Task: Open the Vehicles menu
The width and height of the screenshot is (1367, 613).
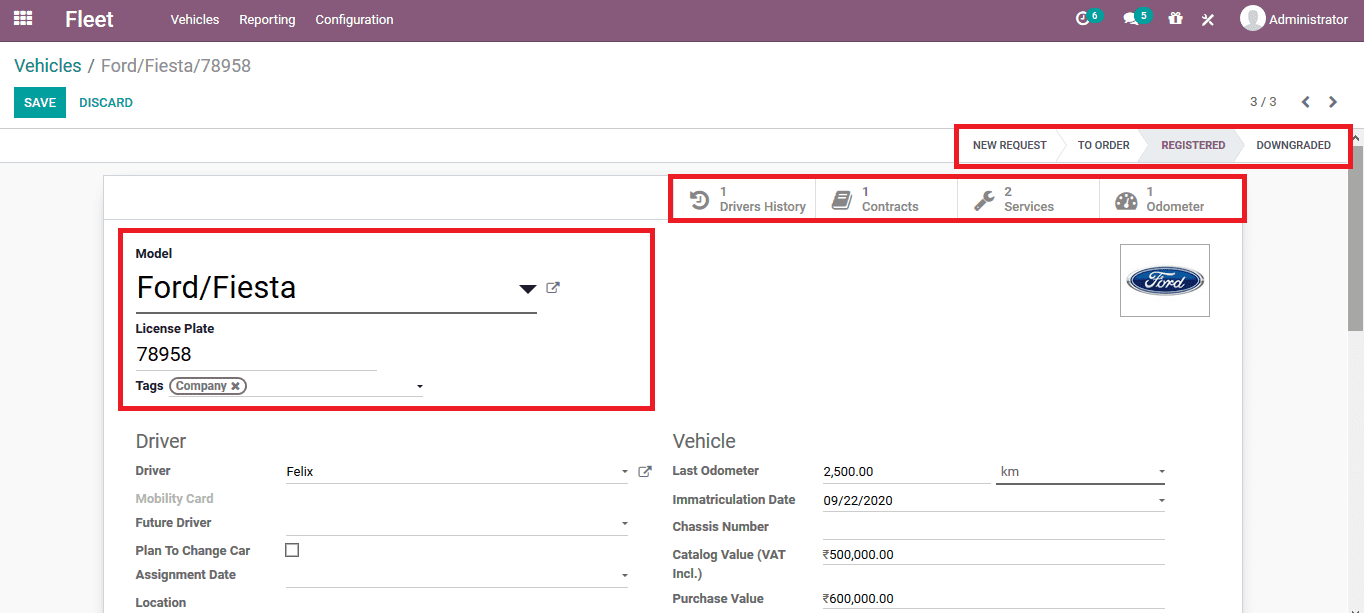Action: tap(195, 19)
